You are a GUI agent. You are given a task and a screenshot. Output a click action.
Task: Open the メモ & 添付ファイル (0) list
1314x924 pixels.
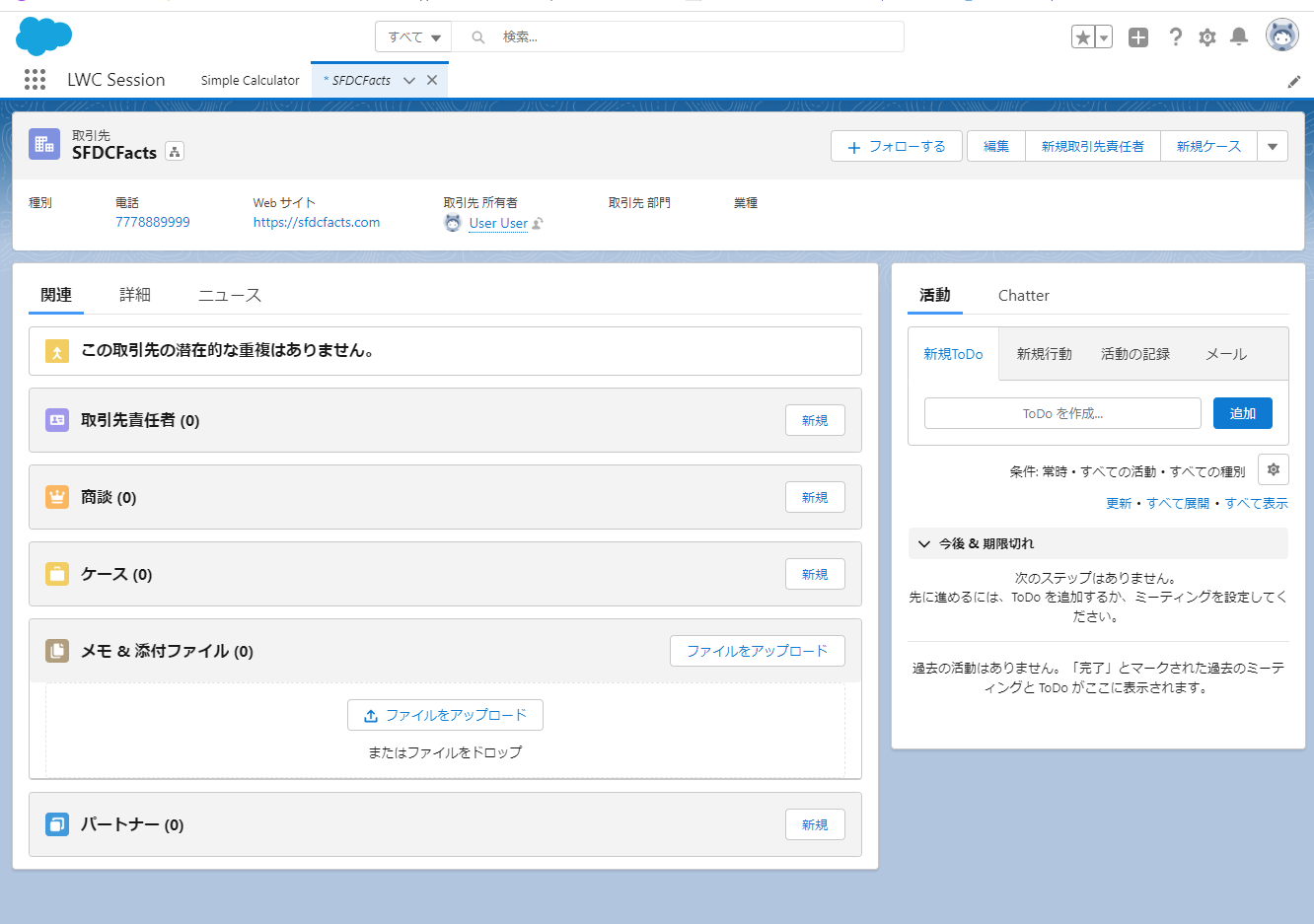[167, 651]
